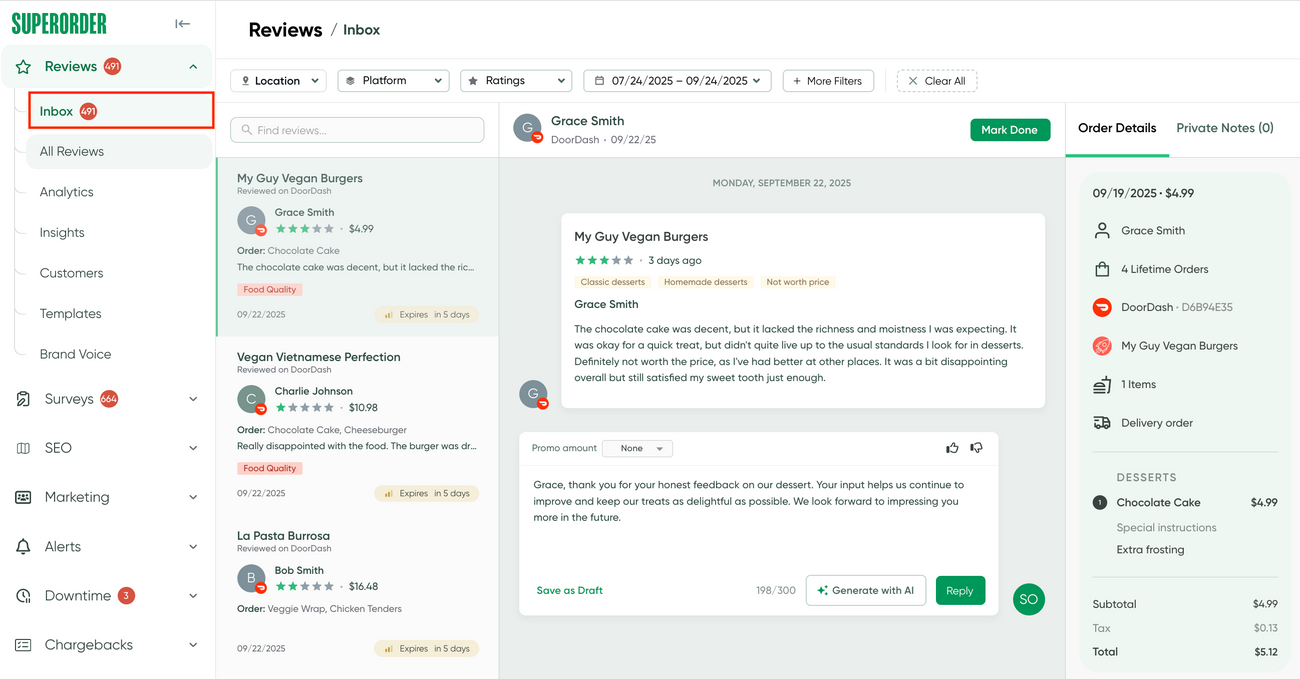This screenshot has height=679, width=1300.
Task: Click the person icon beside Grace Smith in Order Details
Action: tap(1102, 230)
